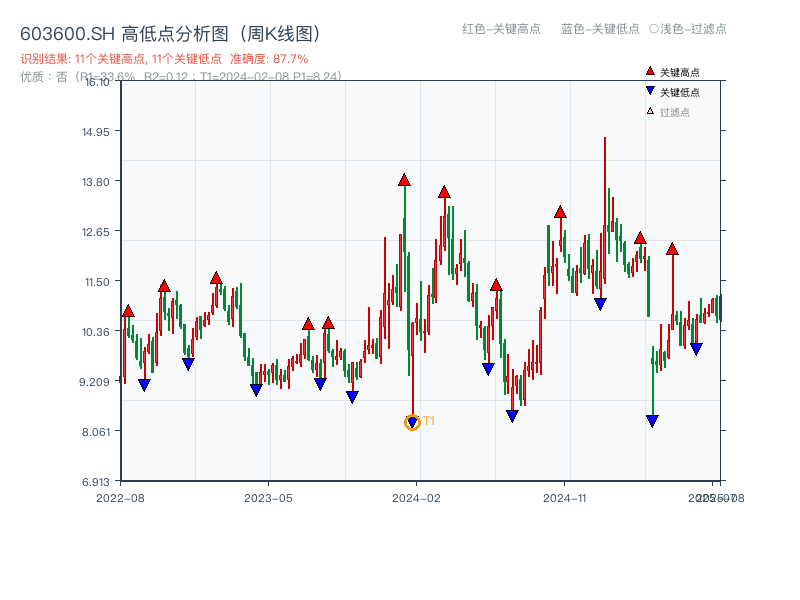Toggle the 过滤点 legend label
The width and height of the screenshot is (800, 600).
674,112
